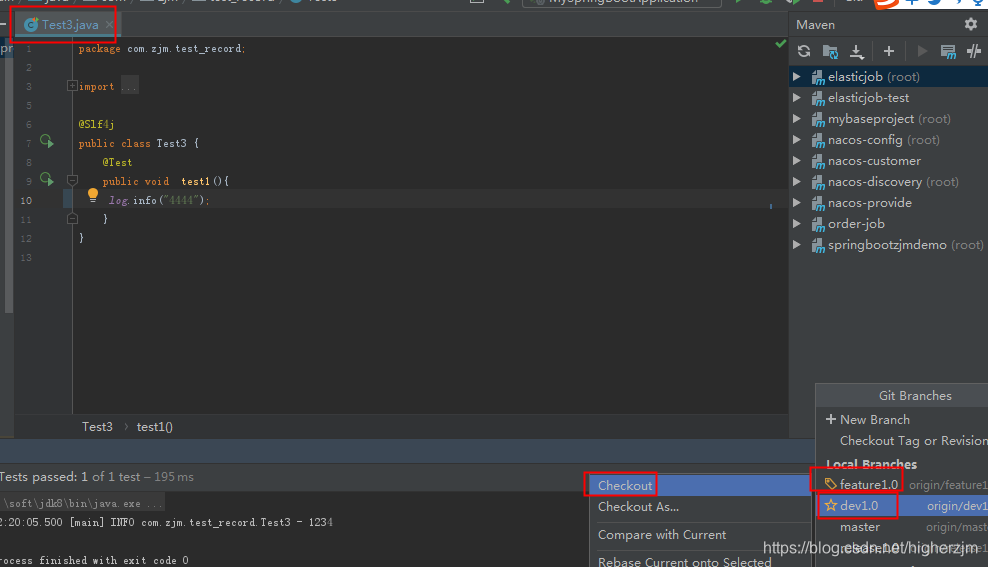
Task: Click Tests passed status text
Action: pyautogui.click(x=97, y=476)
